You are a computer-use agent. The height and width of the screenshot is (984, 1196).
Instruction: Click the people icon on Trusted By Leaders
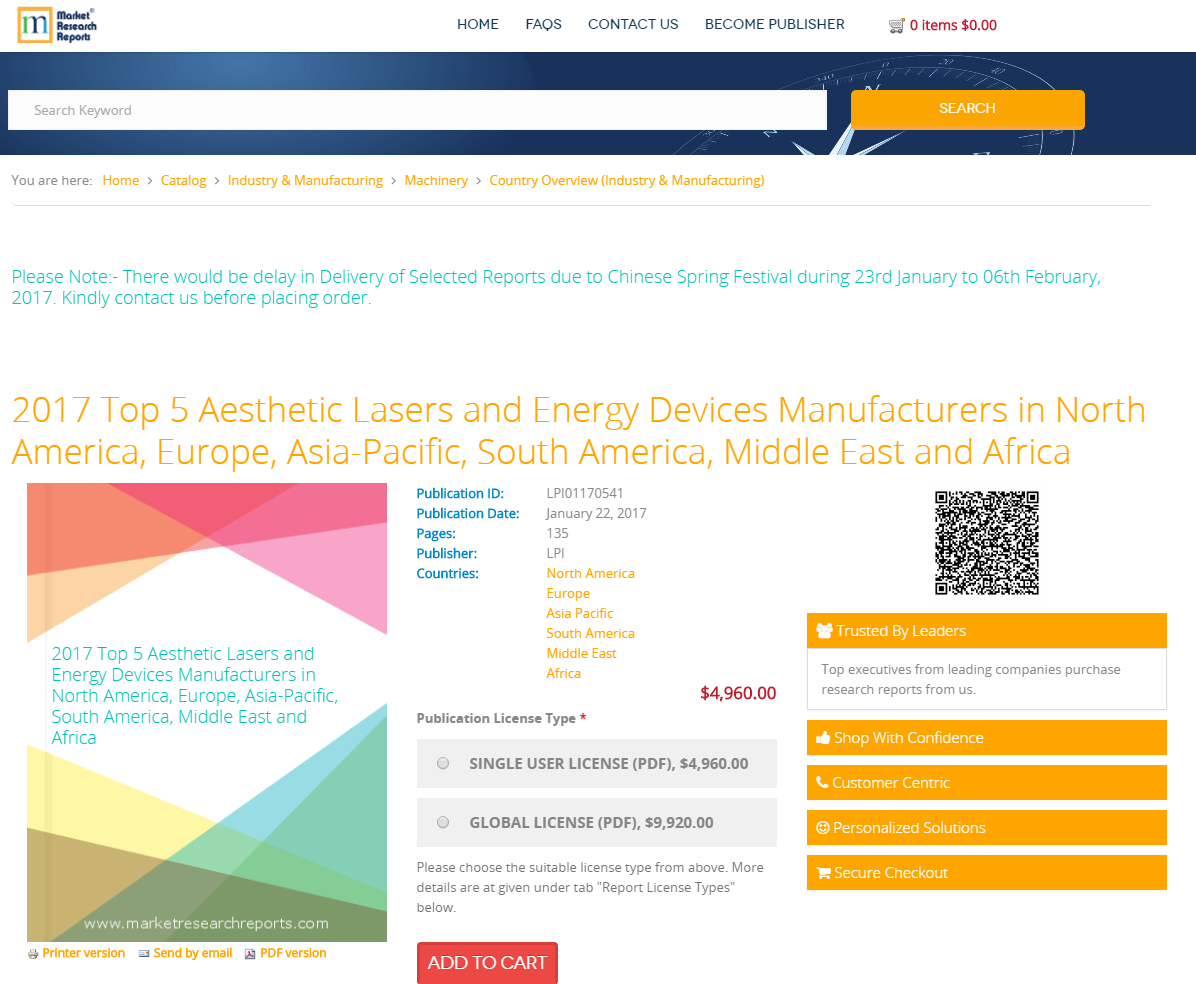coord(824,631)
